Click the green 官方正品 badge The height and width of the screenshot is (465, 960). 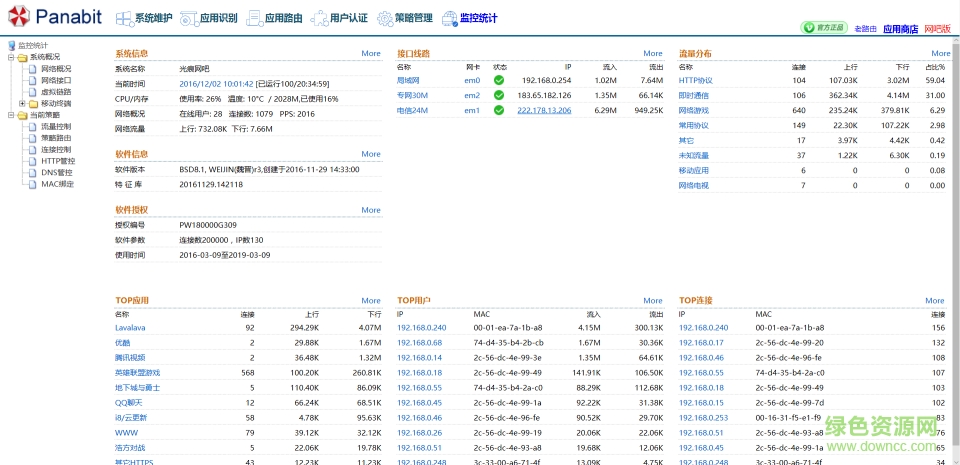pyautogui.click(x=825, y=29)
